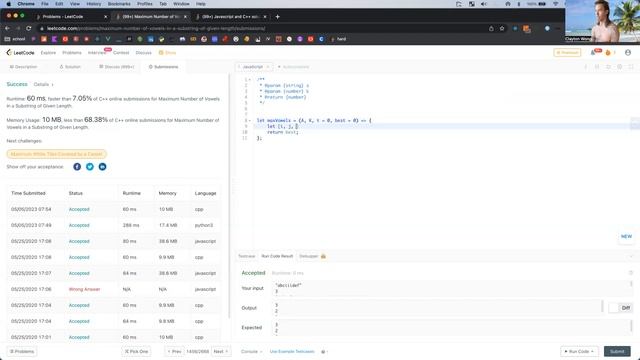Expand the Details chevron next to Success
The image size is (640, 360).
coord(53,84)
